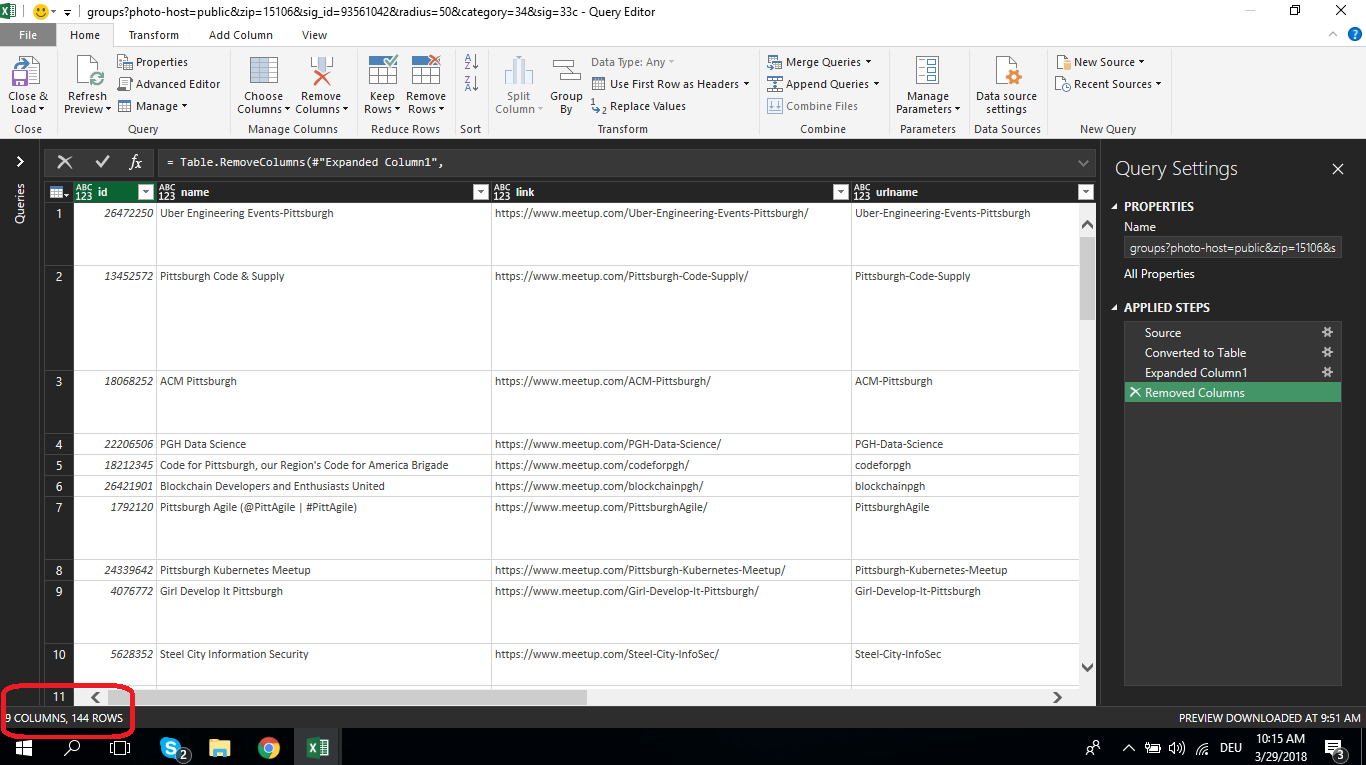1366x765 pixels.
Task: Open Choose Columns tool
Action: pos(263,85)
